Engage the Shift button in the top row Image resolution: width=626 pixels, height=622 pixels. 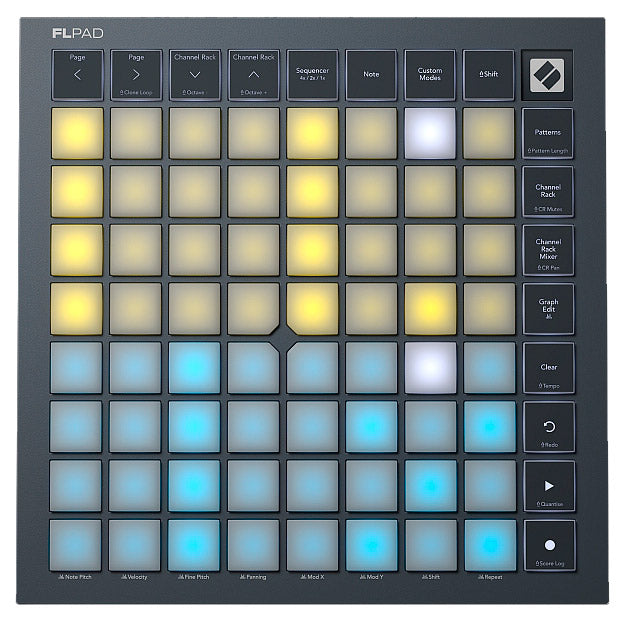point(488,75)
